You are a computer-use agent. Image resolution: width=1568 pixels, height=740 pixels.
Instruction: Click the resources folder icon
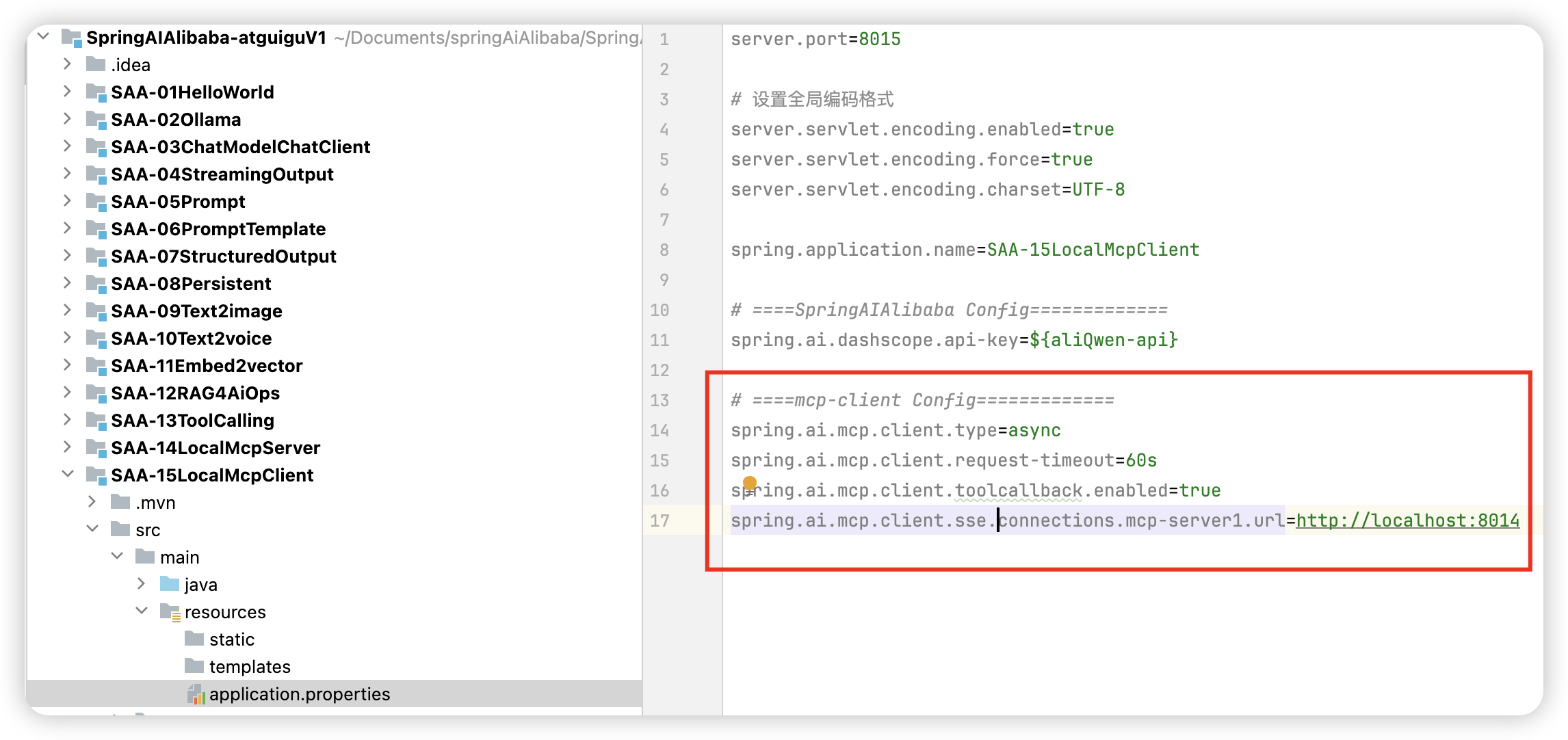tap(170, 611)
